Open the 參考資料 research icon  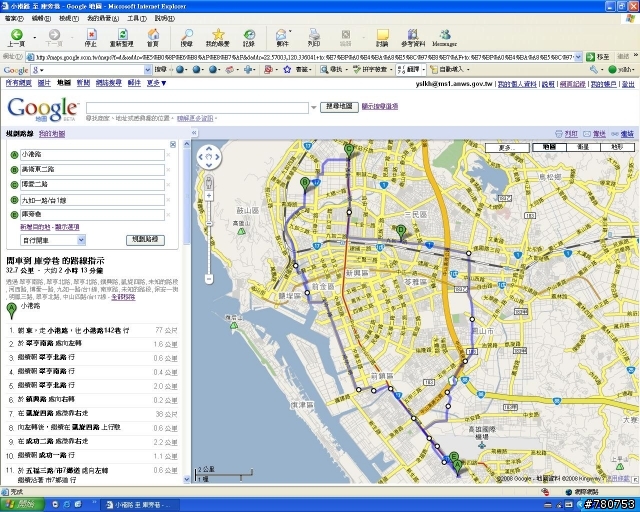(413, 38)
